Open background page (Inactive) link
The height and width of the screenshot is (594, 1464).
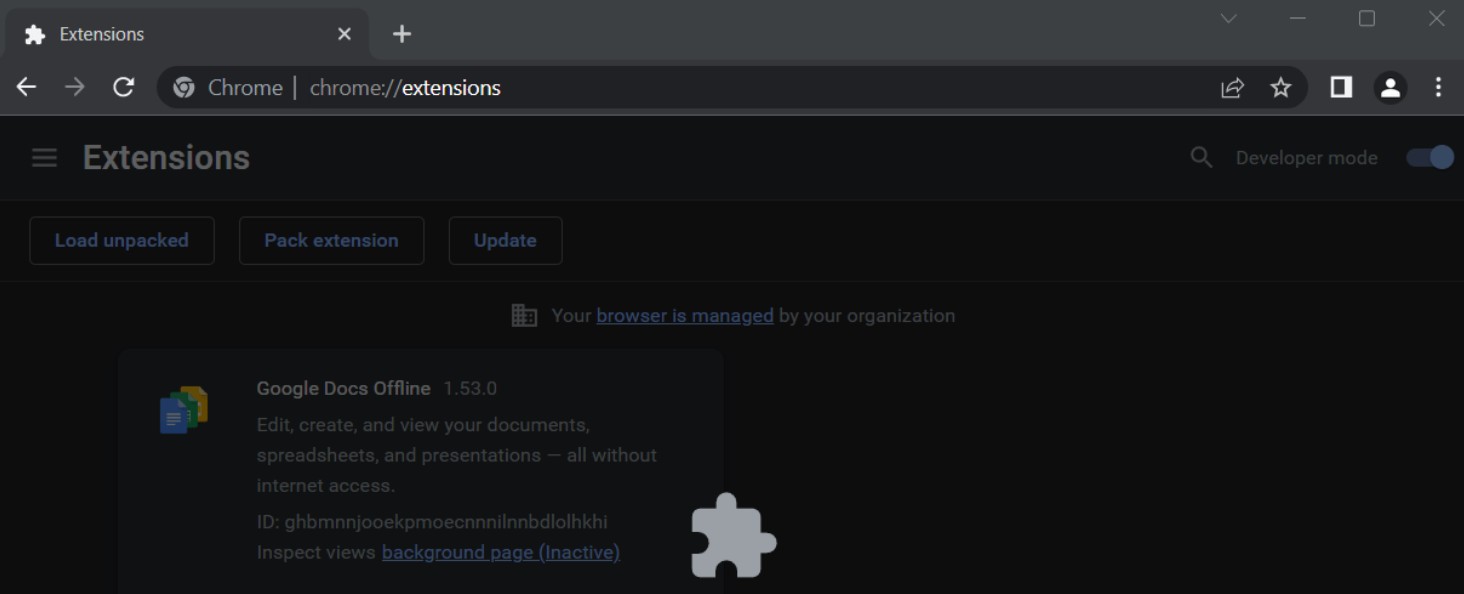click(501, 552)
